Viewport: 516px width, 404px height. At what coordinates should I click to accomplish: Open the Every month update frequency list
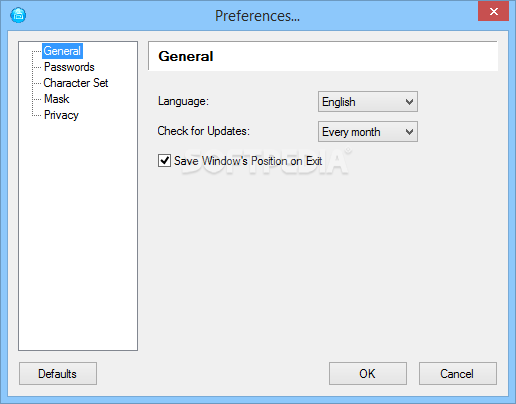tap(368, 132)
